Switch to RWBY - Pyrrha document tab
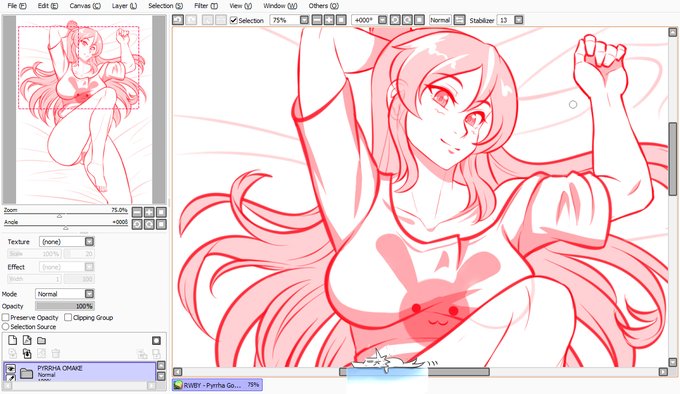This screenshot has width=680, height=394. click(217, 384)
